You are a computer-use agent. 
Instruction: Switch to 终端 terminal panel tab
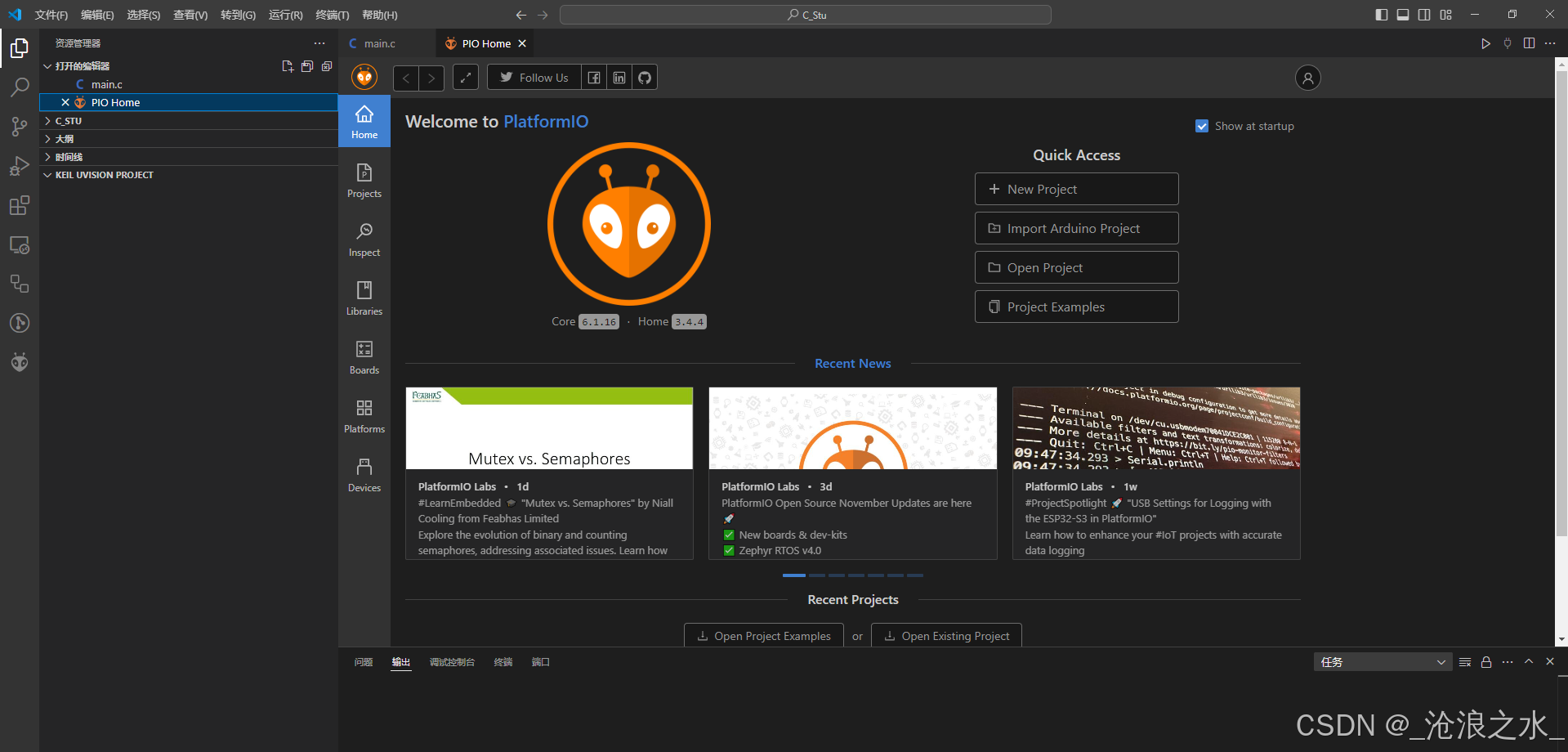coord(503,662)
